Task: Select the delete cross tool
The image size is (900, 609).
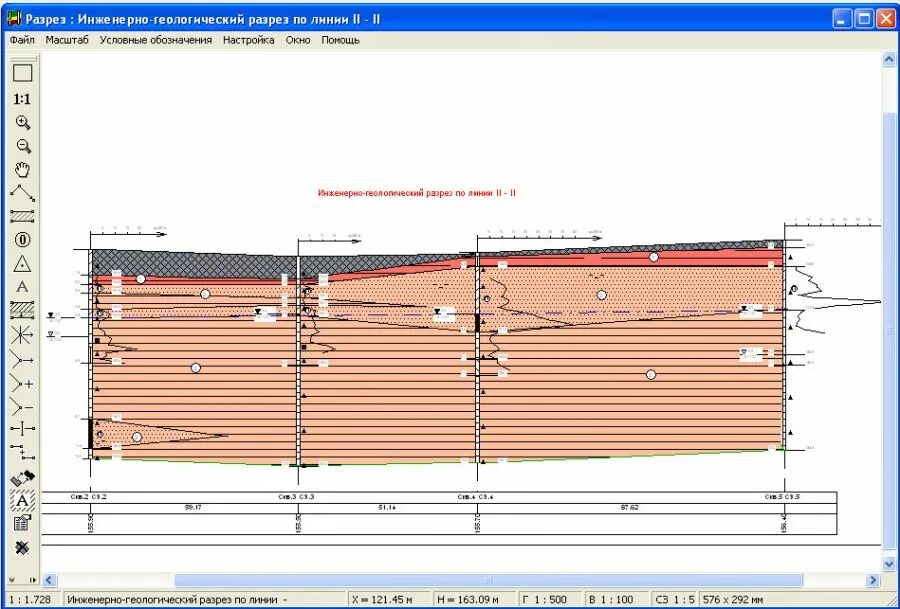Action: coord(22,548)
